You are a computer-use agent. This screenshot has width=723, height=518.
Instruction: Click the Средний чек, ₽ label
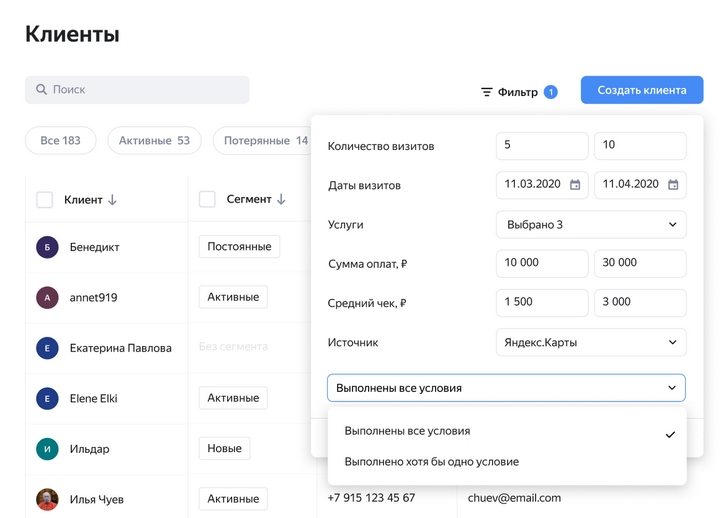(367, 304)
